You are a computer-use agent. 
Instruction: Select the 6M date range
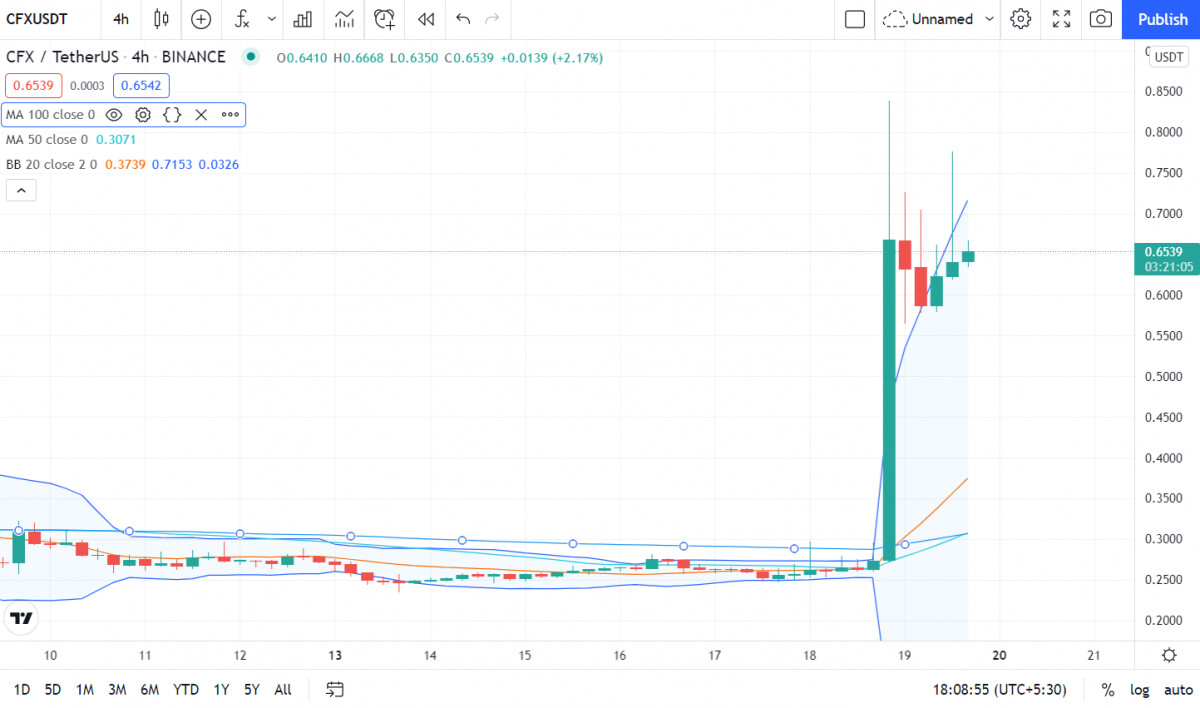tap(150, 690)
